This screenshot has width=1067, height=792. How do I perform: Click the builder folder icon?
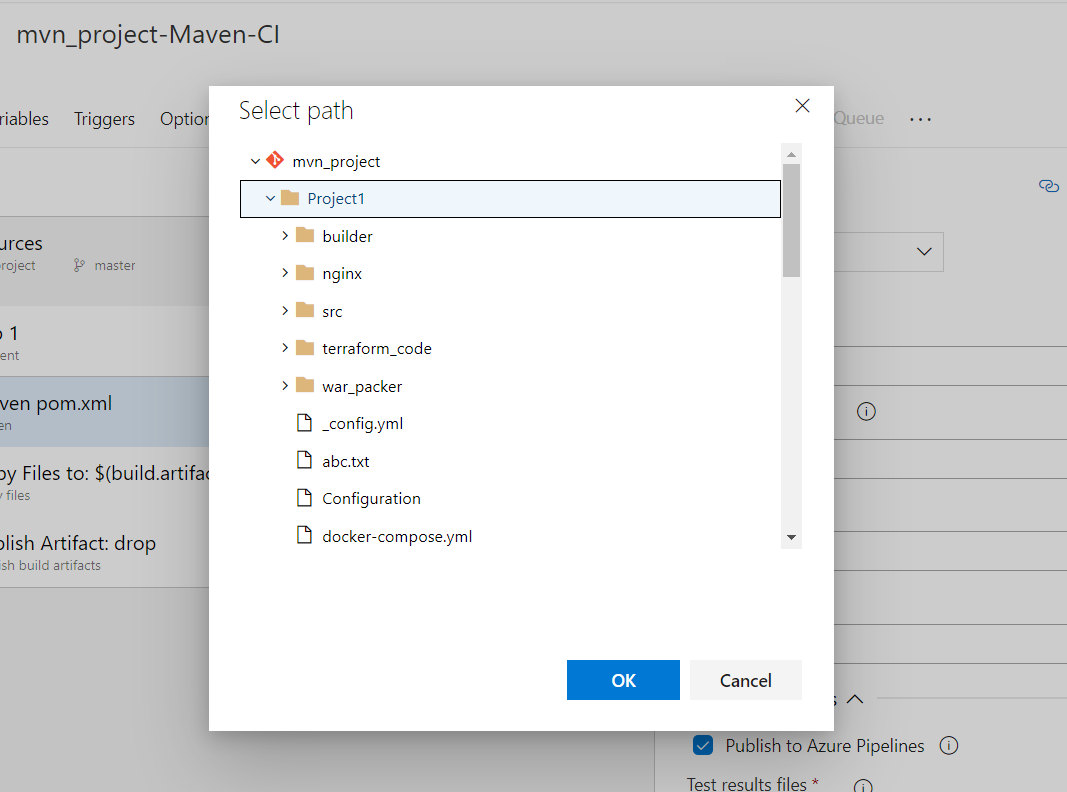[305, 235]
